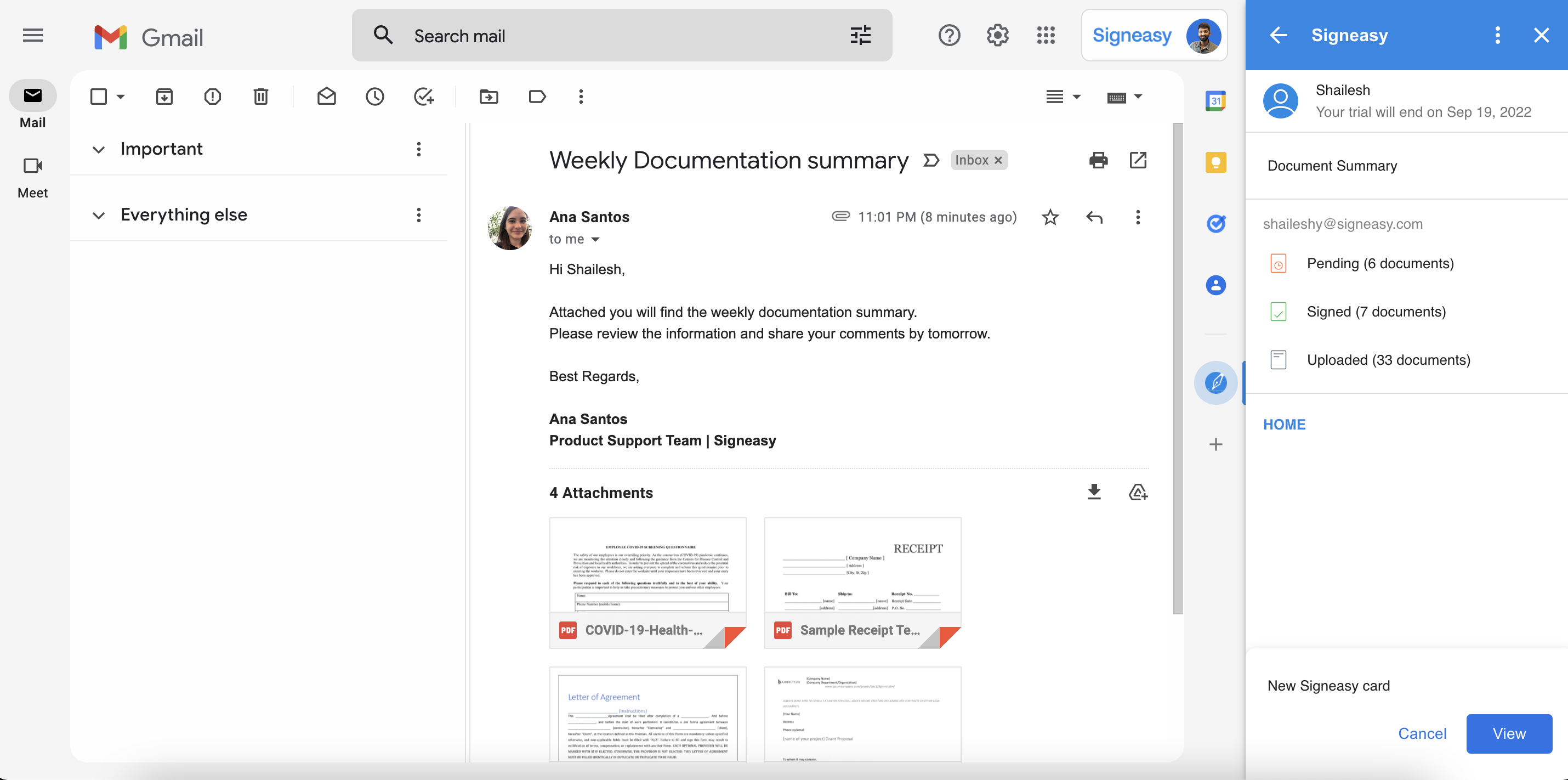Screen dimensions: 1568x780
Task: Apply a label to the email
Action: pos(537,96)
